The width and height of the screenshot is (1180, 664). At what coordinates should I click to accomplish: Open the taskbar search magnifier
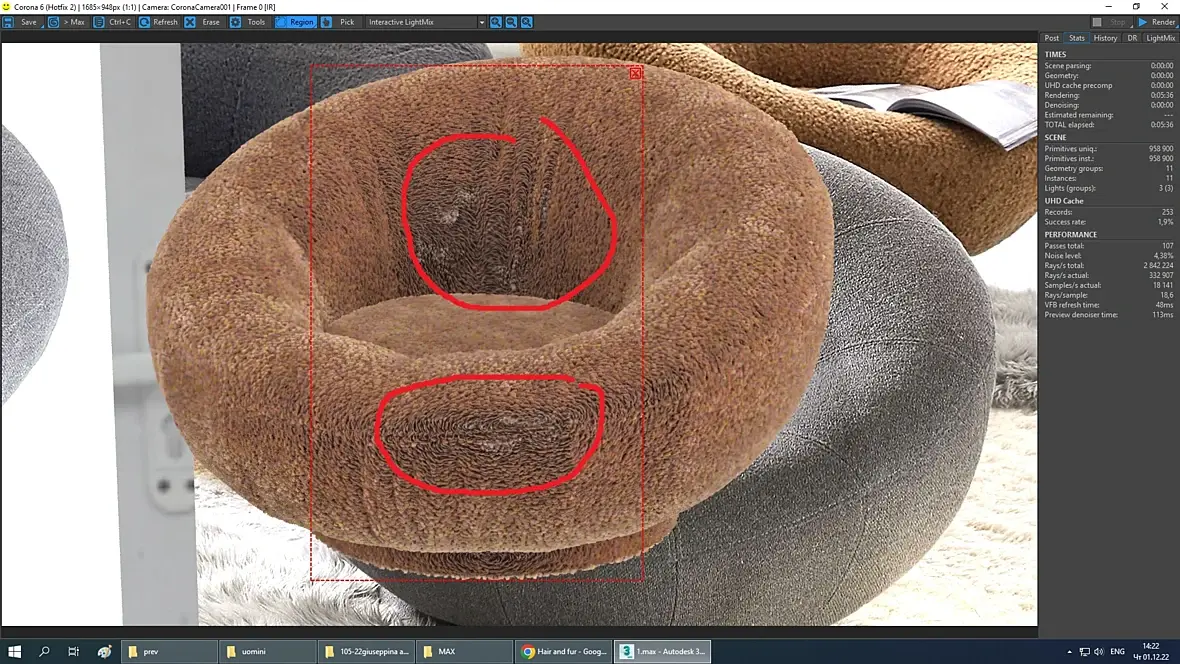(x=44, y=651)
